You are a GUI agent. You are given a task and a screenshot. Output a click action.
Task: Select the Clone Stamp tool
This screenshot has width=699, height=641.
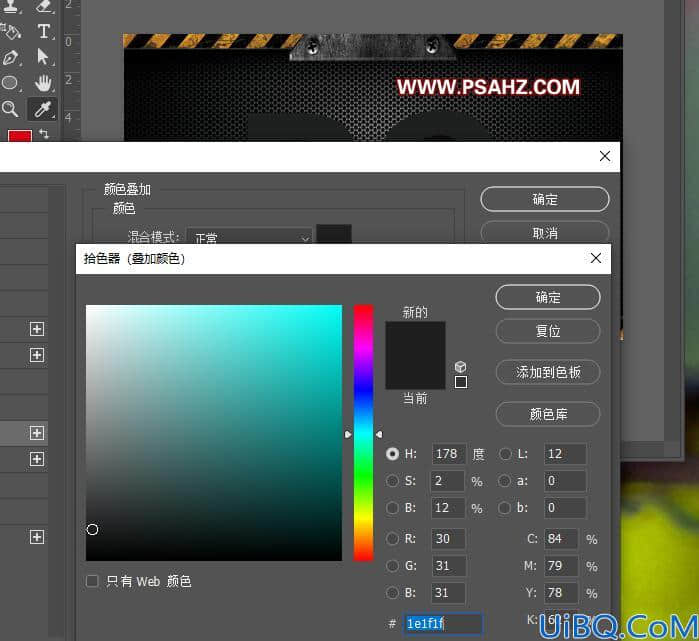(10, 6)
